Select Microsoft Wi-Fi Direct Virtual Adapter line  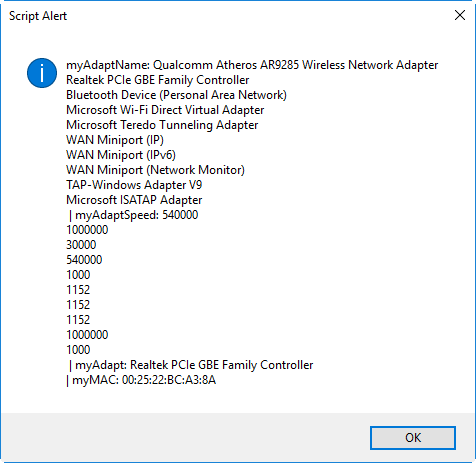pos(165,110)
